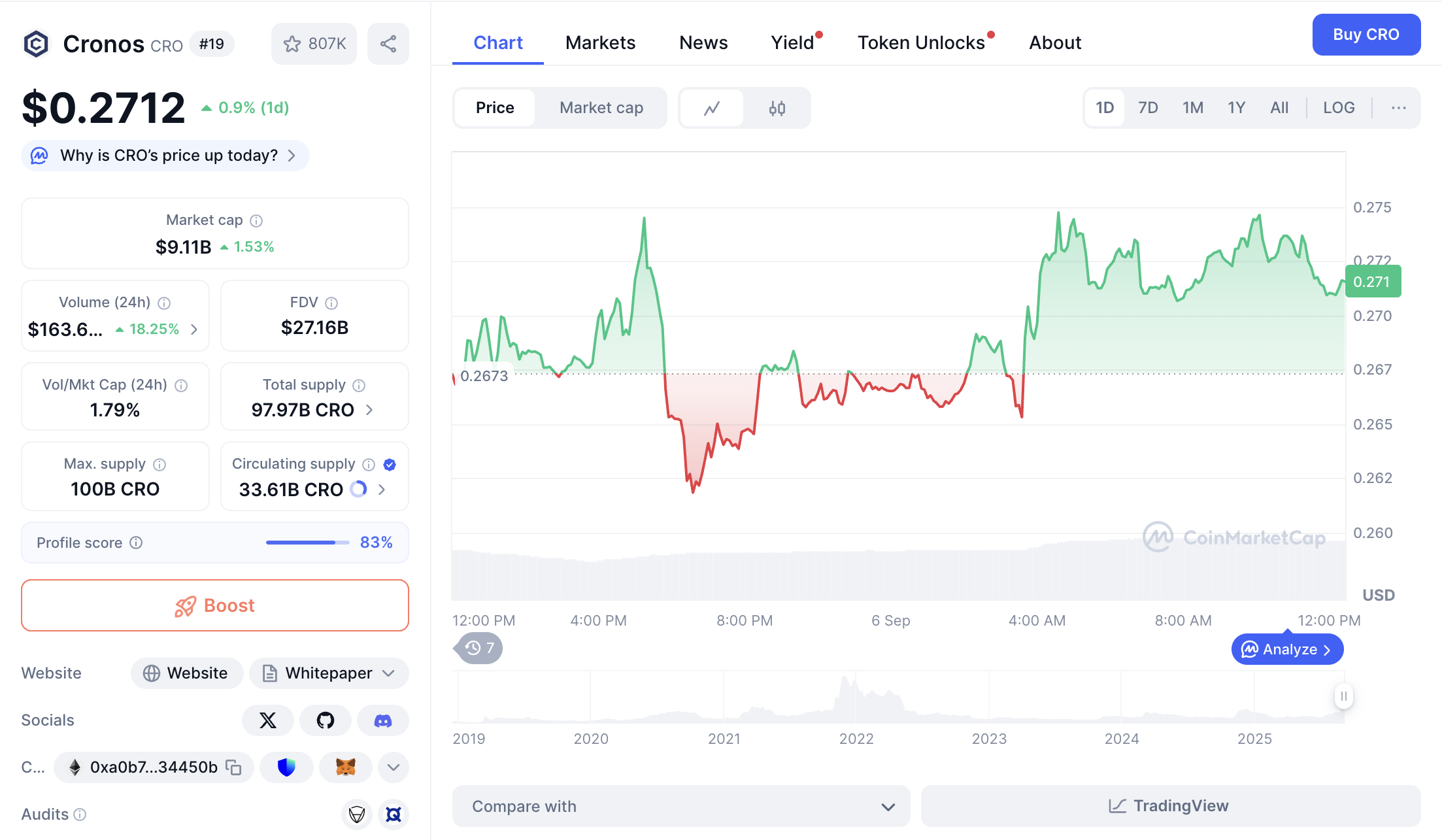Image resolution: width=1442 pixels, height=840 pixels.
Task: Click the Boost button
Action: (215, 605)
